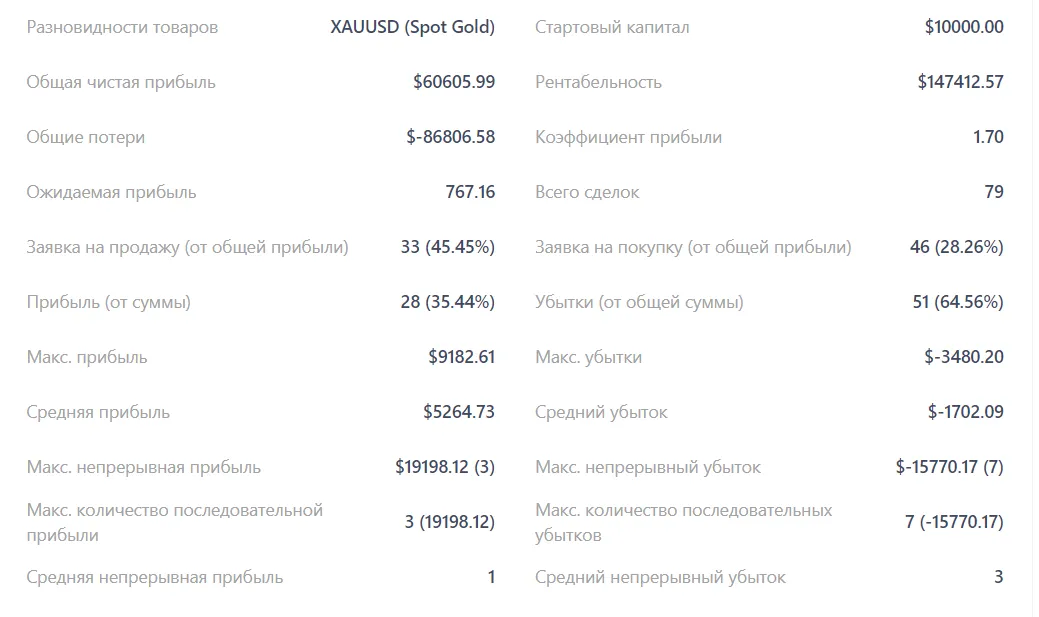
Task: Click the Всего сделок count 79
Action: (x=994, y=192)
